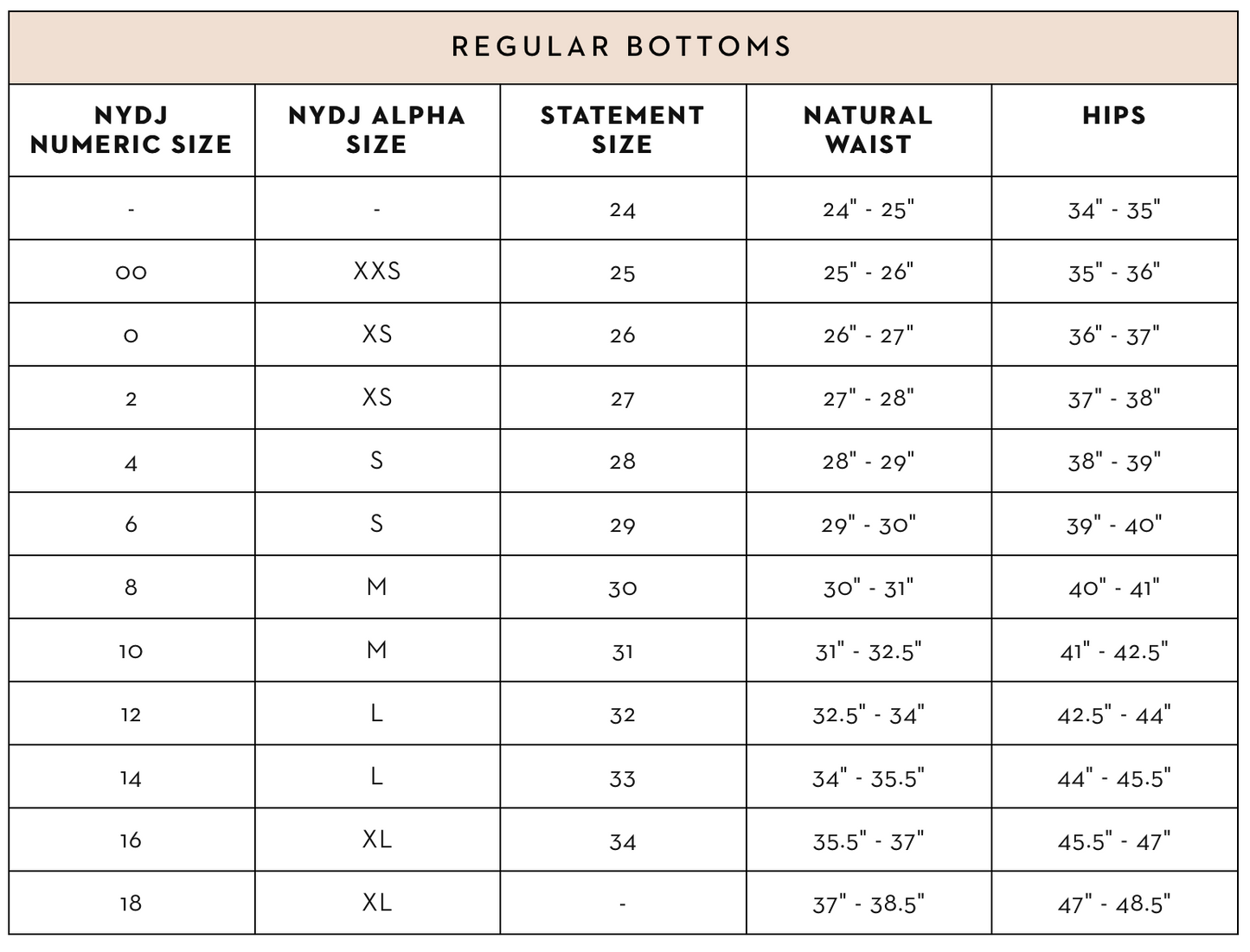Select the 39" - 40" hips cell

(1114, 525)
